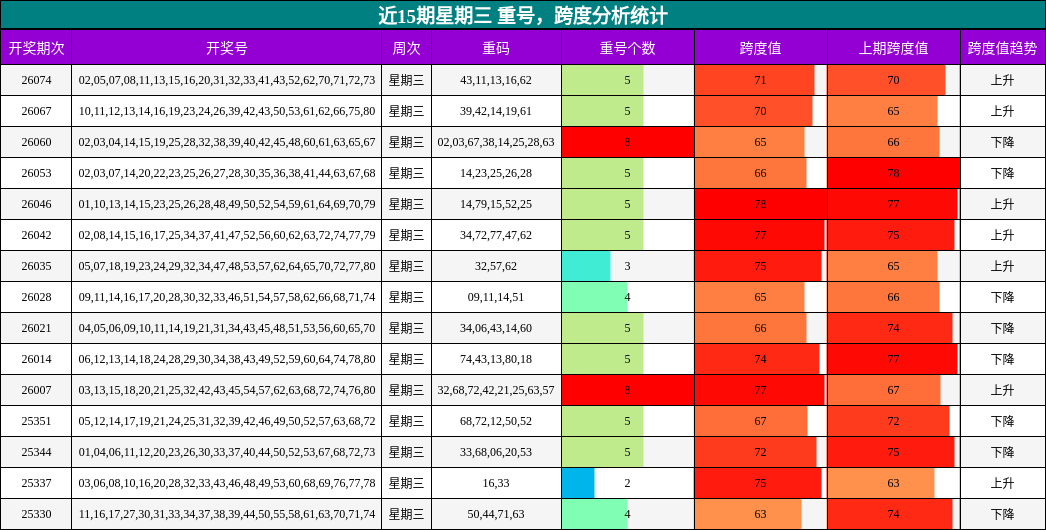The width and height of the screenshot is (1046, 530).
Task: Select issue number 25330
Action: pos(36,515)
